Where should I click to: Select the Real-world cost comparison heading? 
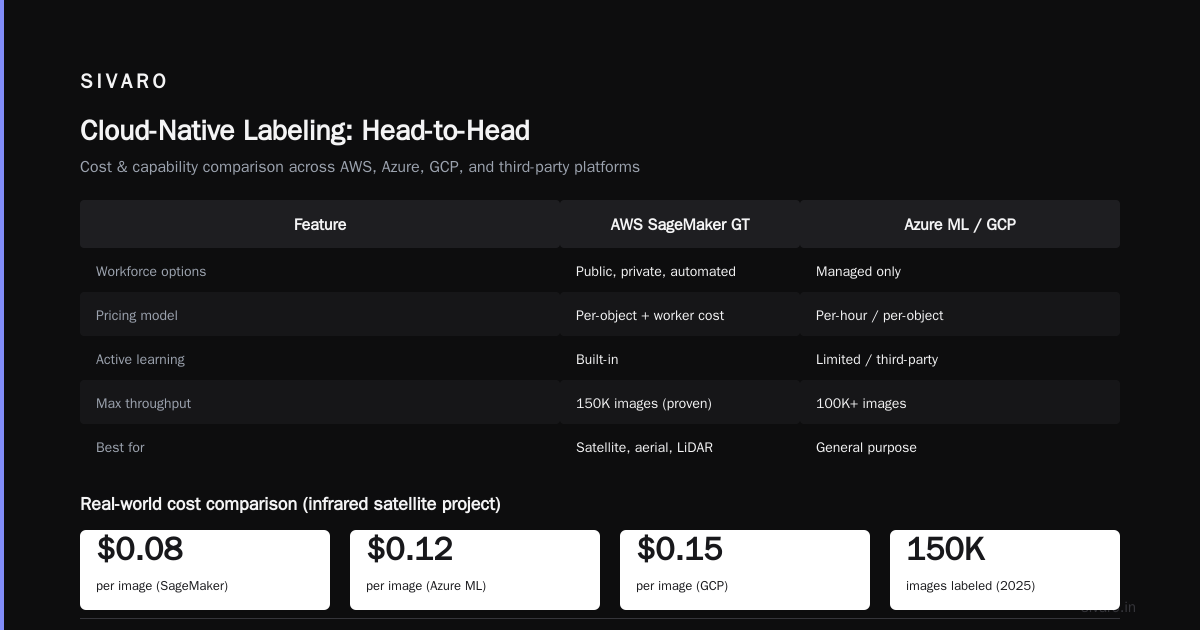(x=290, y=504)
